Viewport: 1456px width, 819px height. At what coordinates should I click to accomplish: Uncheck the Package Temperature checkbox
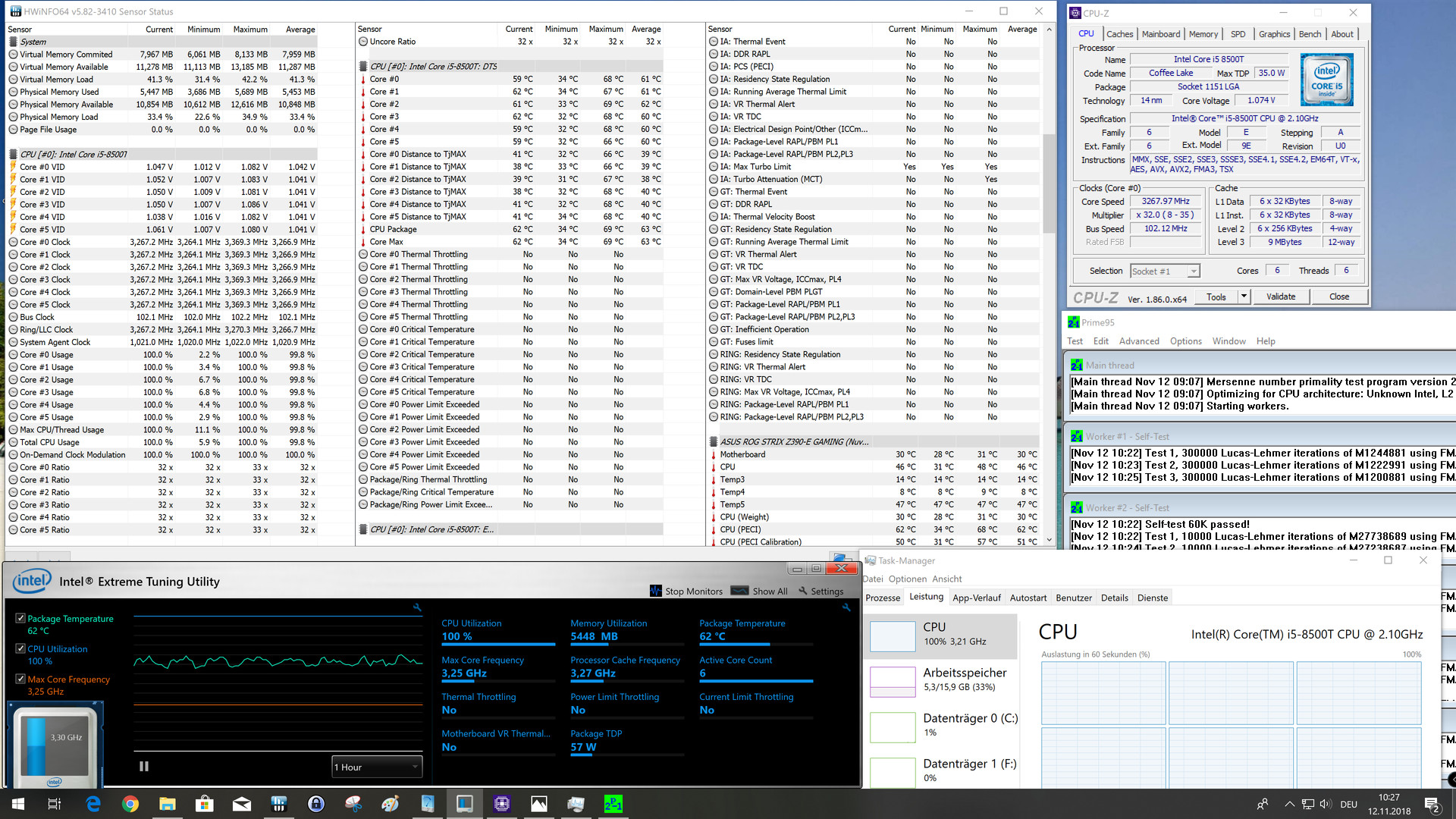click(20, 618)
